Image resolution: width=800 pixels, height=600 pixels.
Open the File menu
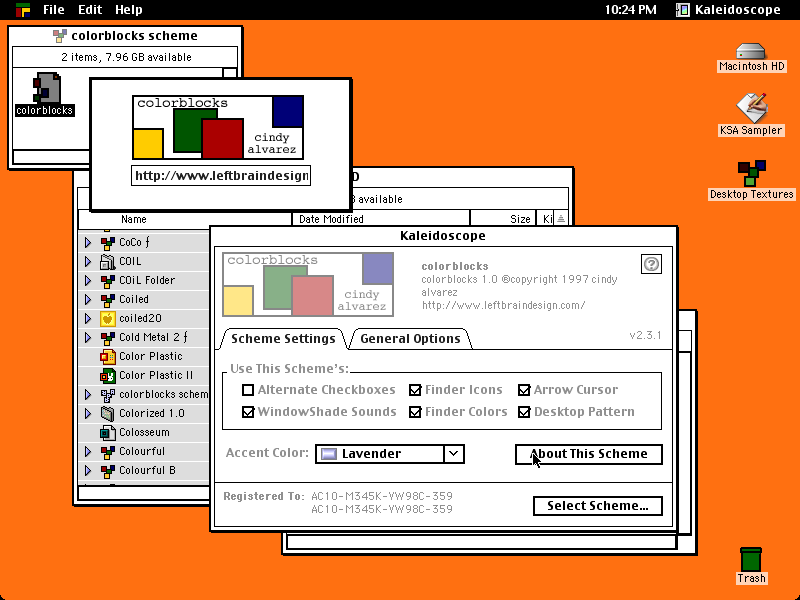[54, 10]
